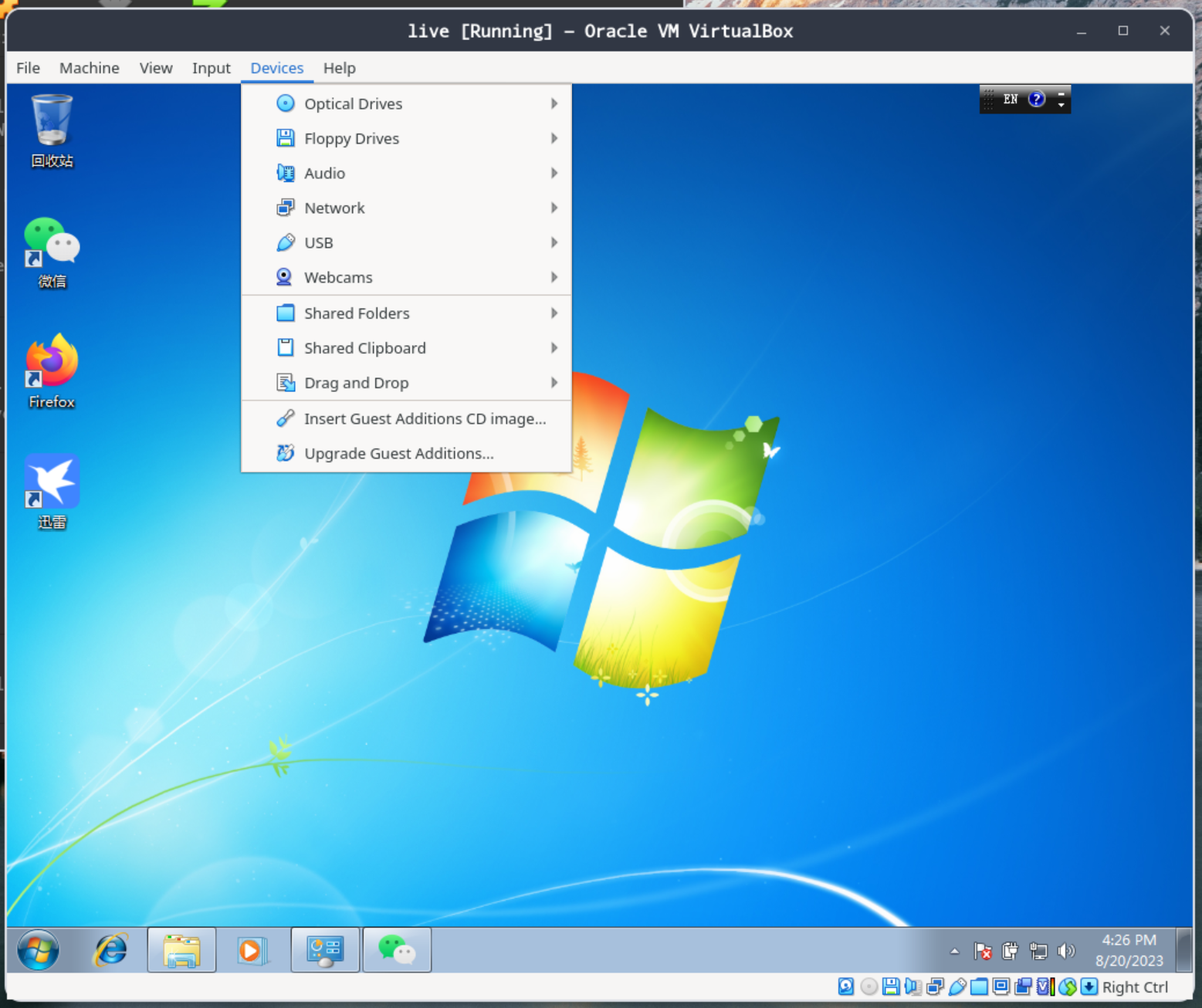Open Windows Explorer folder on the taskbar

coord(181,950)
